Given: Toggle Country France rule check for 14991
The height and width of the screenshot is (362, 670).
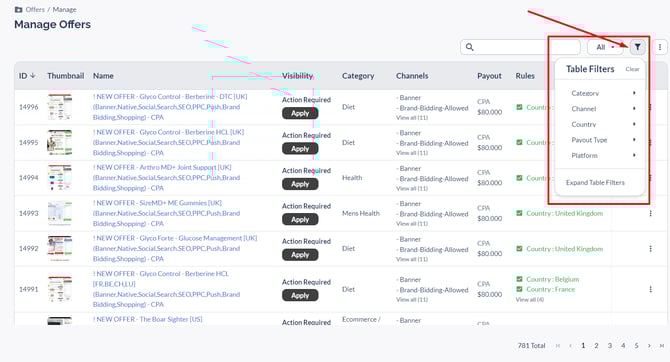Looking at the screenshot, I should (519, 289).
